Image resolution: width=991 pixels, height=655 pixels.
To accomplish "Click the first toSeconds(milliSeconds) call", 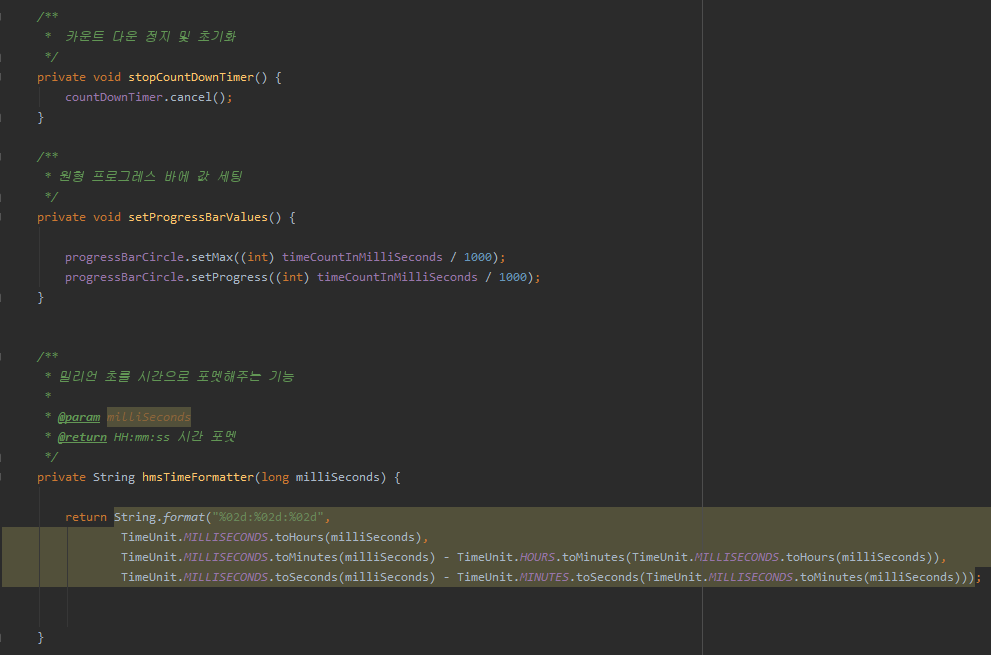I will [x=355, y=577].
